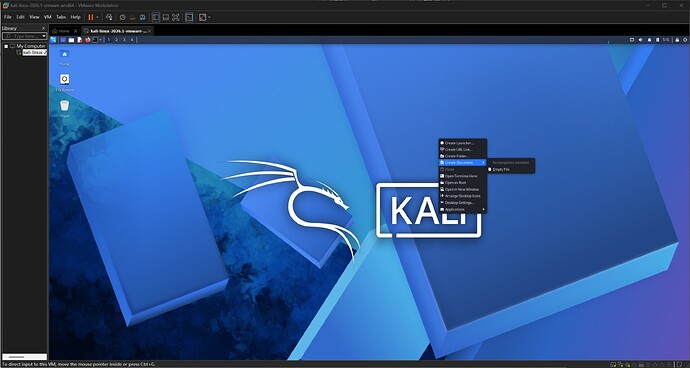
Task: Open the volume control in the Kali tray
Action: (640, 40)
